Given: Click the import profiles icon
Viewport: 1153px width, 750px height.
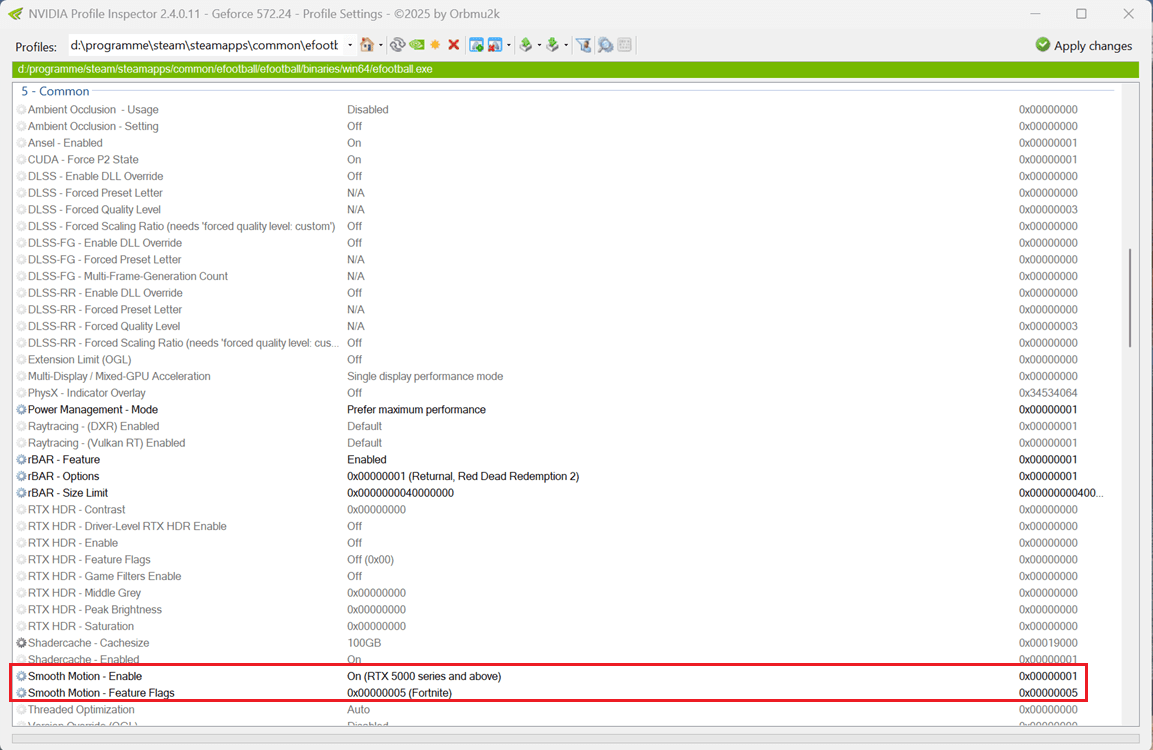Looking at the screenshot, I should [552, 45].
